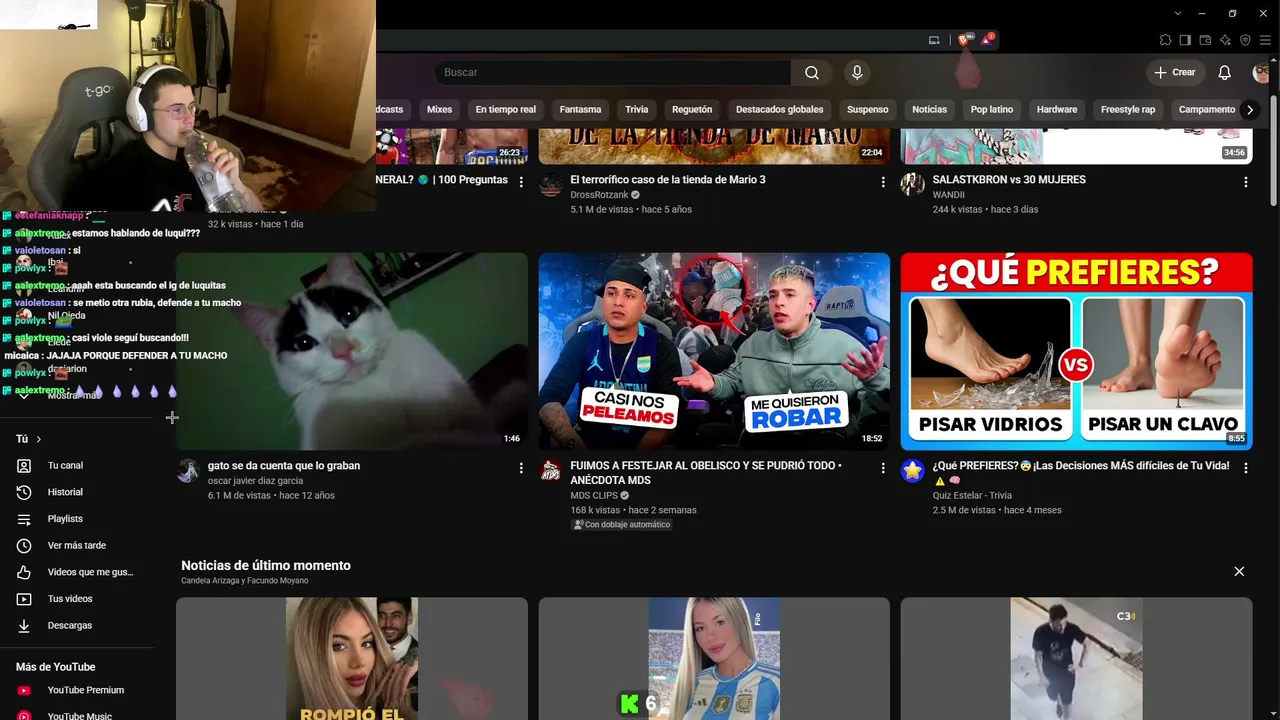Open options menu for SALASTKBRON video

(x=1246, y=182)
